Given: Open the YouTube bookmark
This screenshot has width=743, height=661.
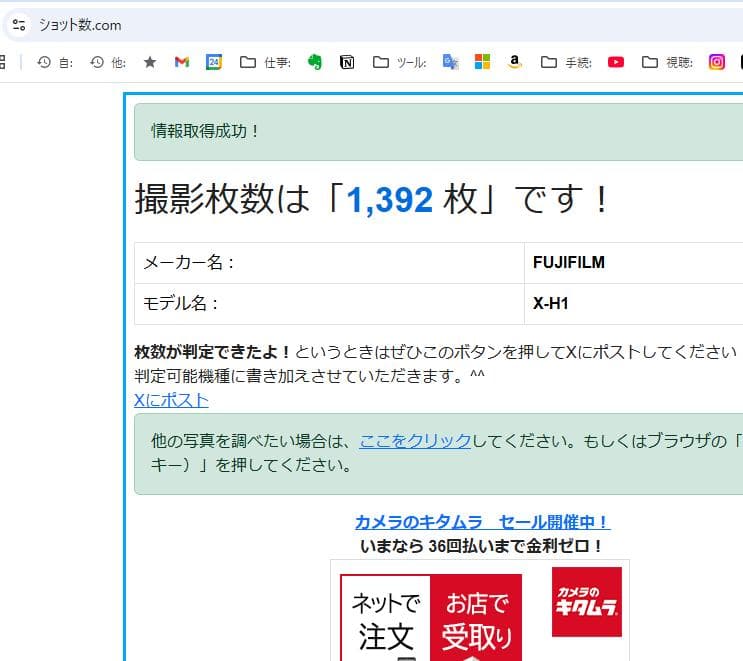Looking at the screenshot, I should click(x=616, y=62).
